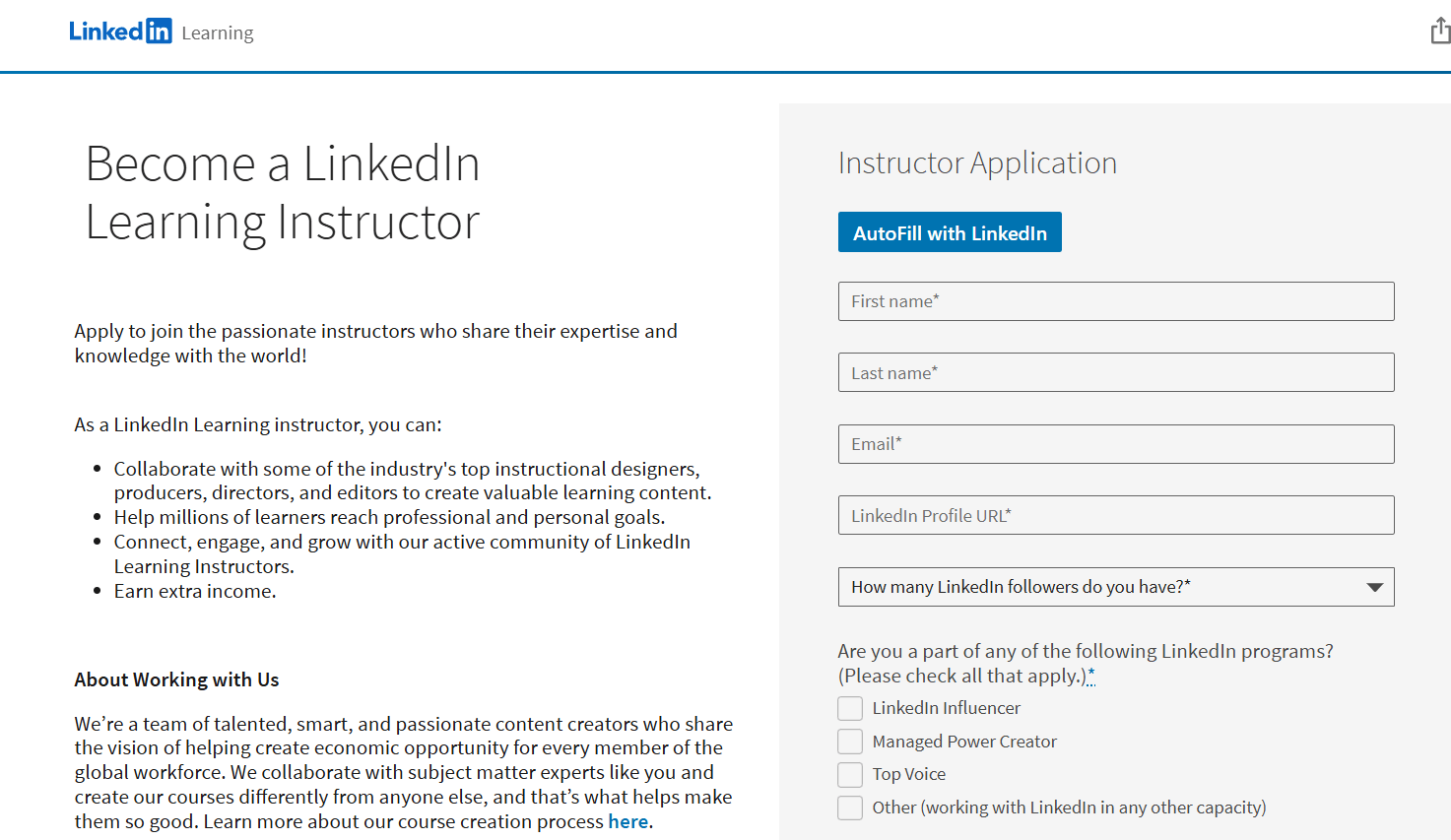Click the 'Earn extra income' bullet item

pos(195,592)
